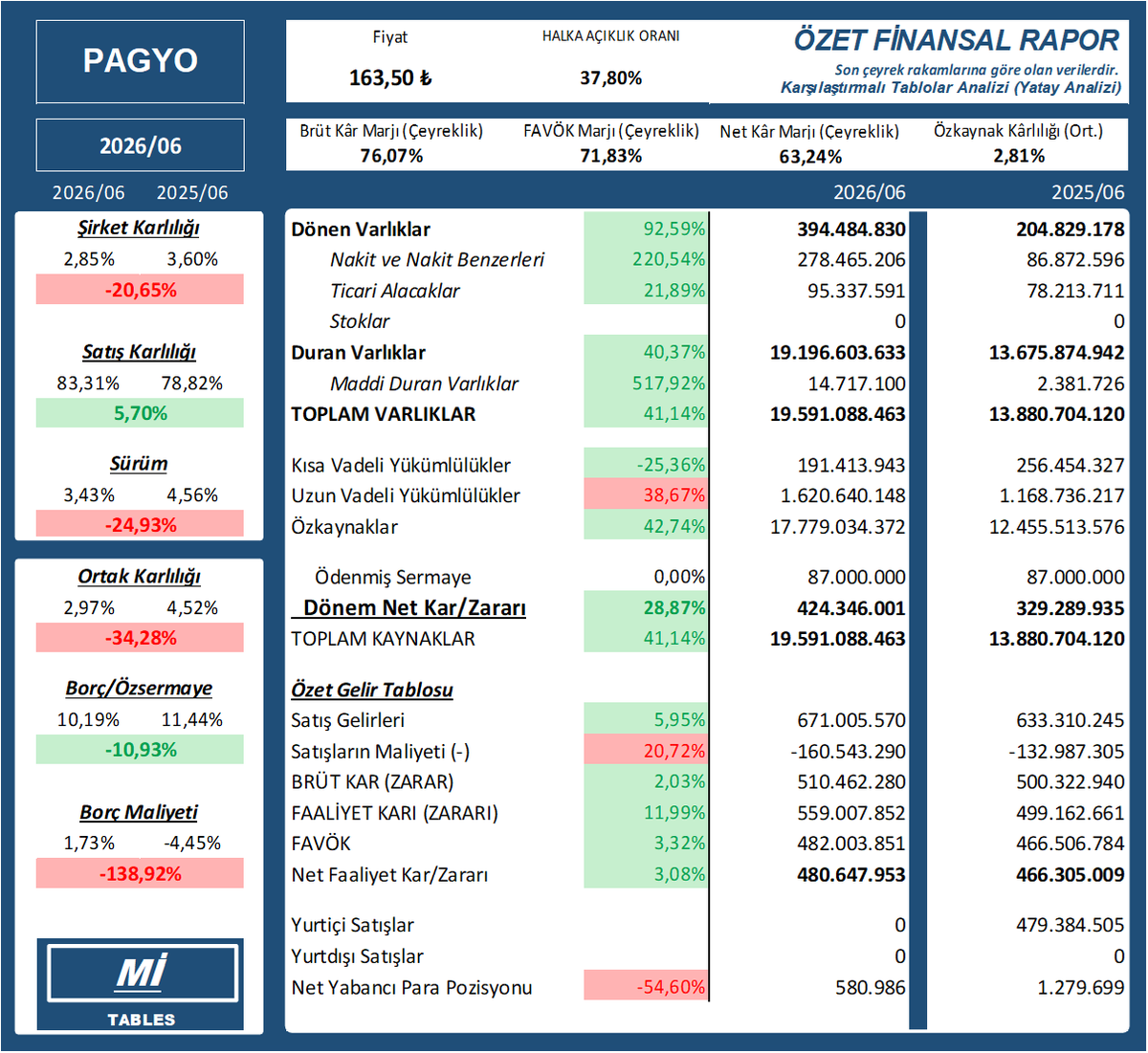Screen dimensions: 1148x1053
Task: Click the Özkaynaklar row label
Action: coord(344,527)
